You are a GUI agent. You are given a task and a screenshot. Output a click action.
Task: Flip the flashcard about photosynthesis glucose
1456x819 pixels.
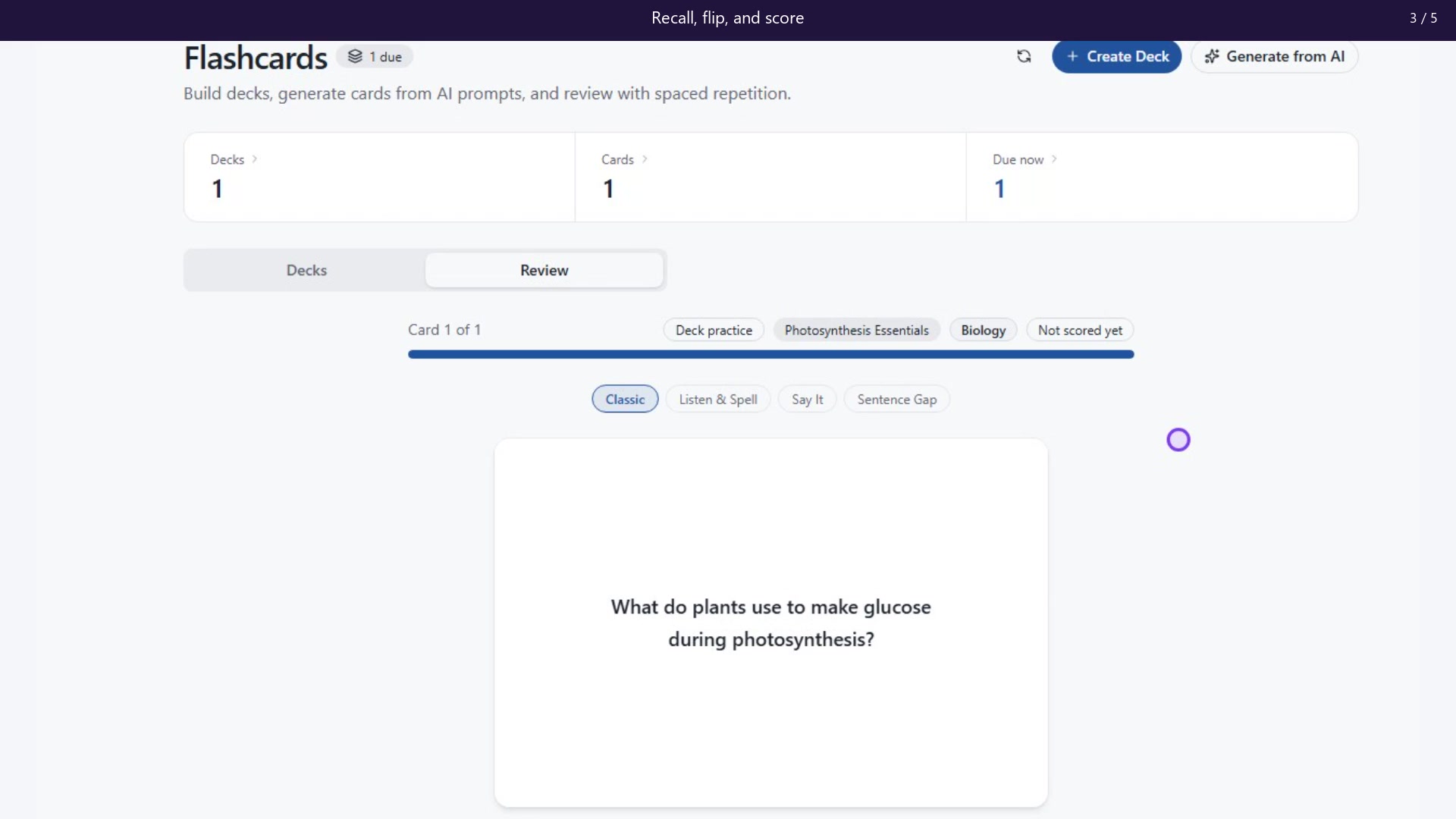[x=770, y=623]
